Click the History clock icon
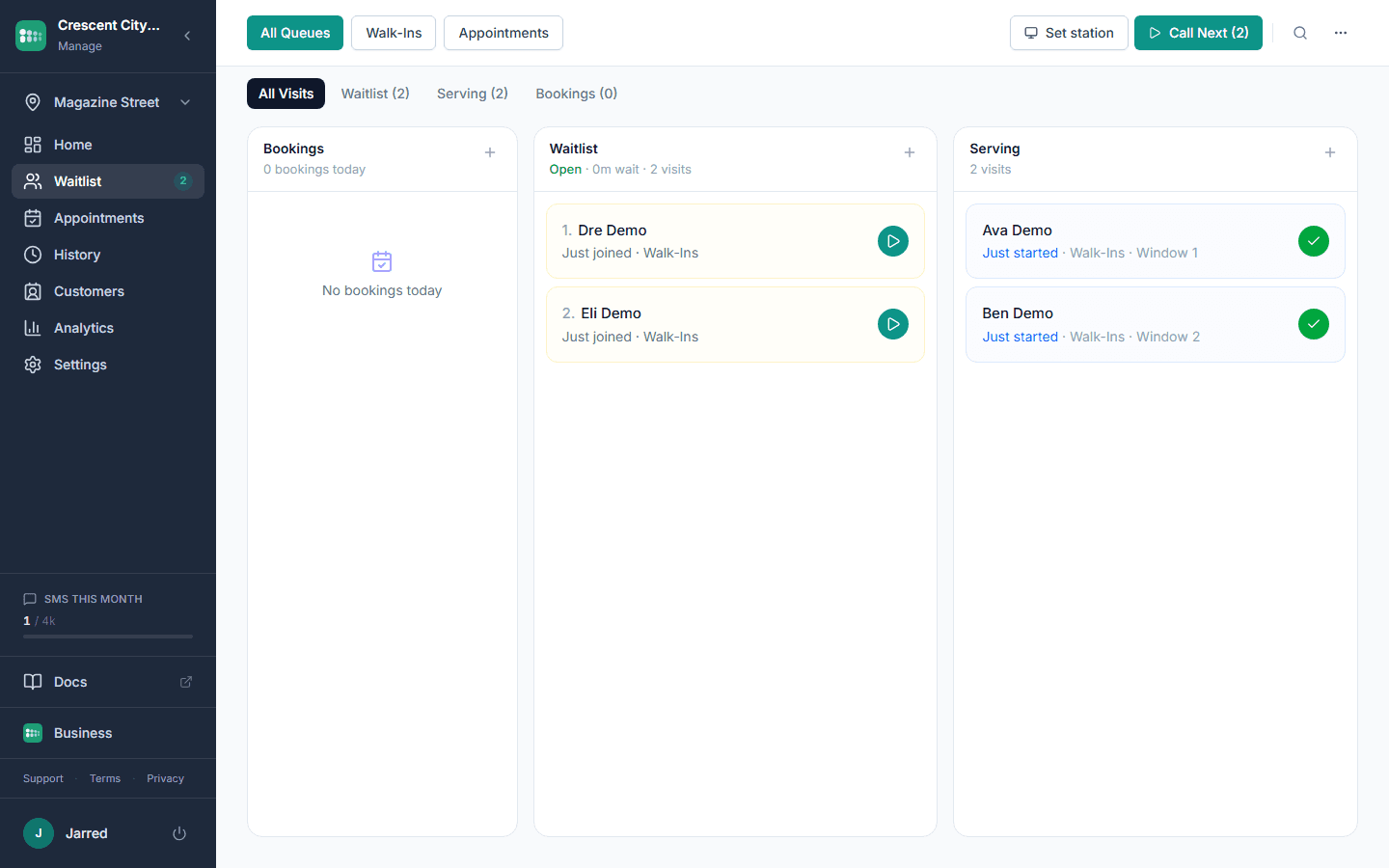 (x=33, y=255)
